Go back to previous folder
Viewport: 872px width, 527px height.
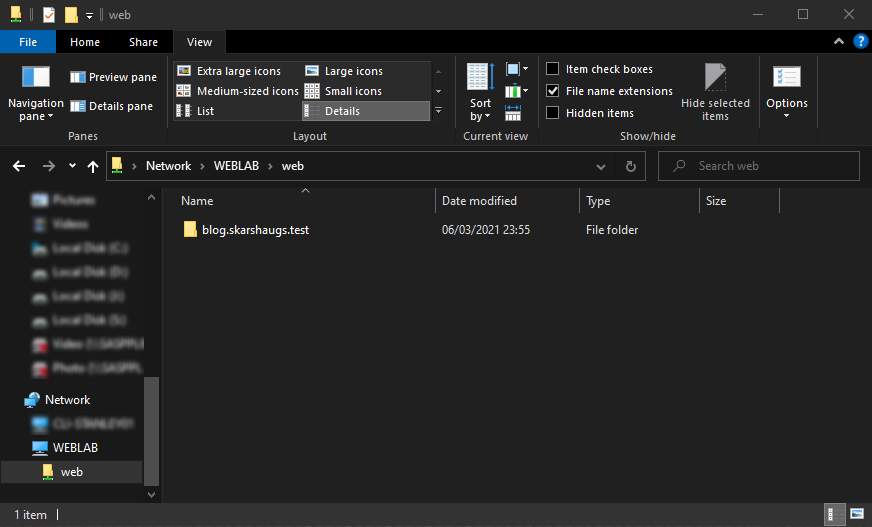pyautogui.click(x=19, y=166)
